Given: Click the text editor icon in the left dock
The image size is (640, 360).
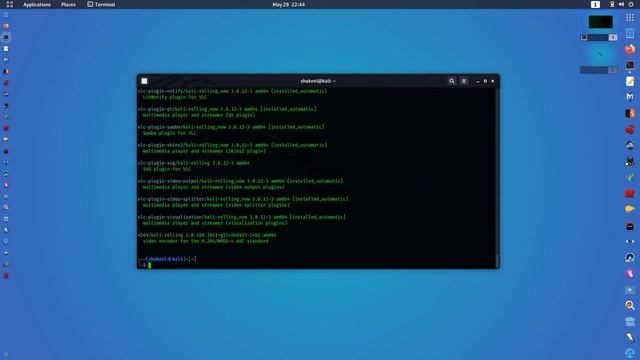Looking at the screenshot, I should click(6, 49).
